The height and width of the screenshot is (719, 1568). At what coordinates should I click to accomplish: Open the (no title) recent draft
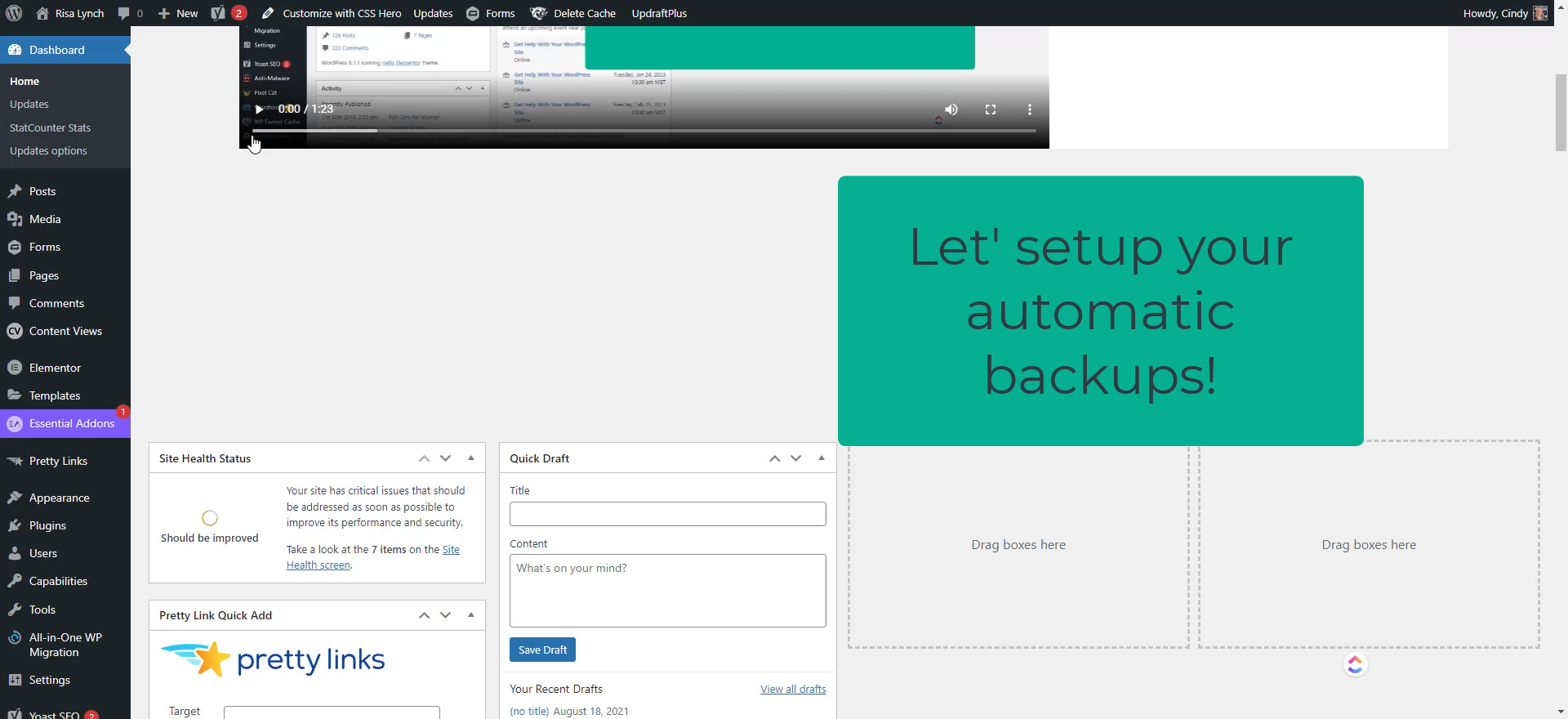(x=529, y=711)
